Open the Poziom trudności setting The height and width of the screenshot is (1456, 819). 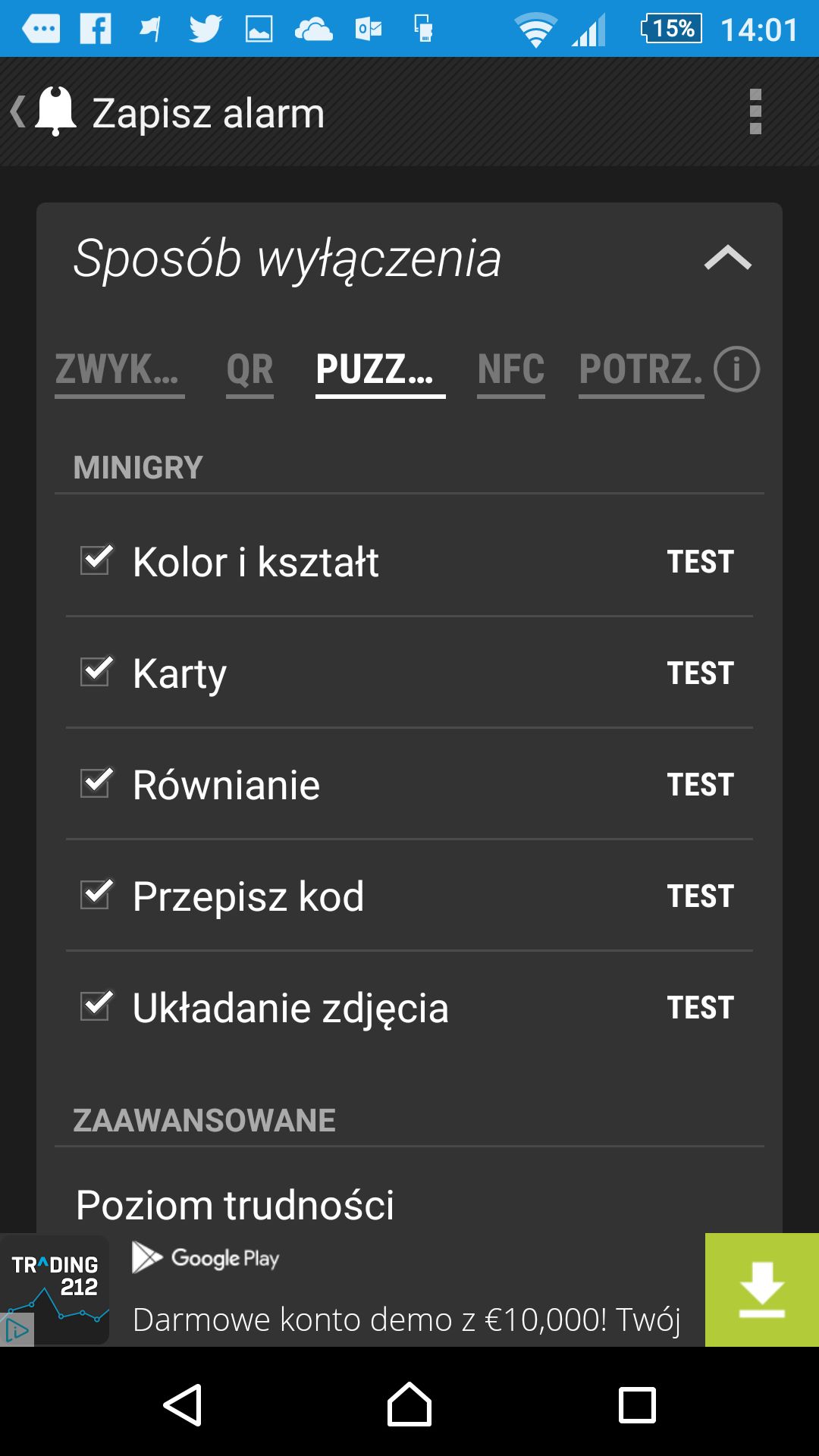click(x=409, y=1204)
